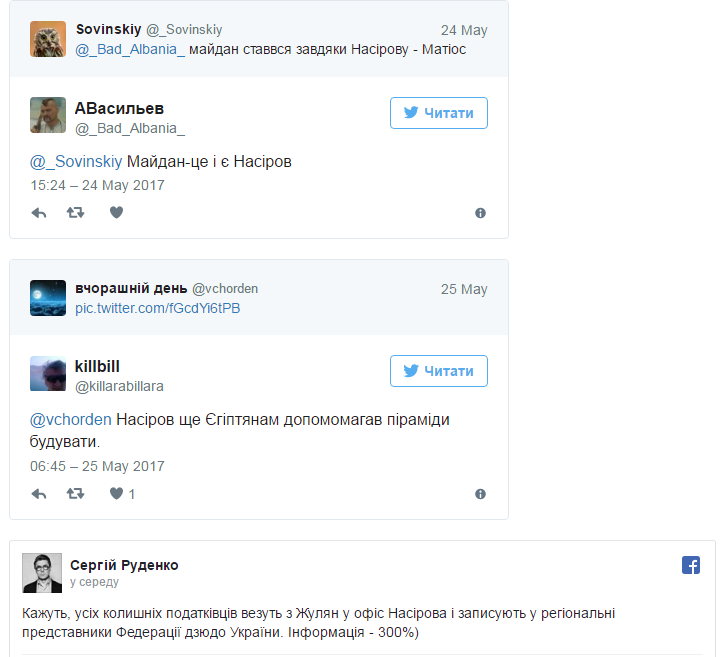
Task: Open вчорашній день's moon avatar
Action: [48, 298]
